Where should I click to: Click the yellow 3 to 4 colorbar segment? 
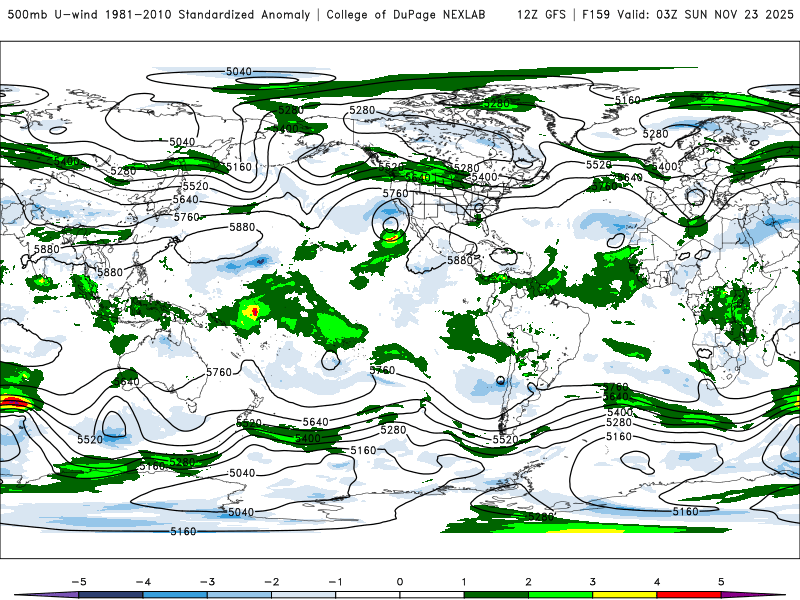click(x=624, y=595)
